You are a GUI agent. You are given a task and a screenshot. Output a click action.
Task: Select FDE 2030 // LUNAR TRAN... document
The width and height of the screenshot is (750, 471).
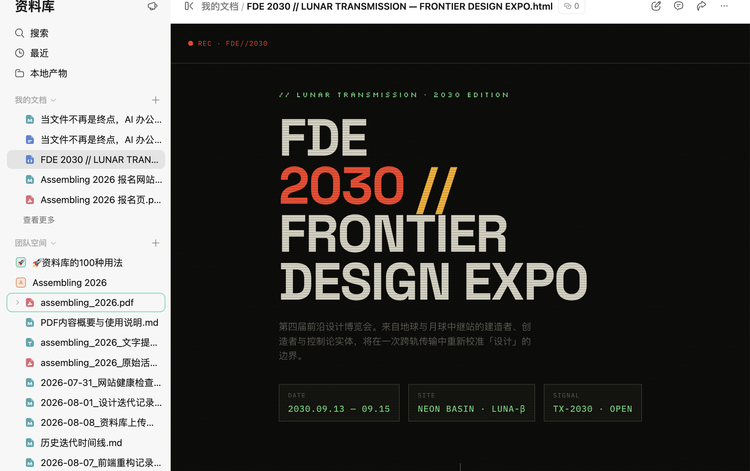86,160
